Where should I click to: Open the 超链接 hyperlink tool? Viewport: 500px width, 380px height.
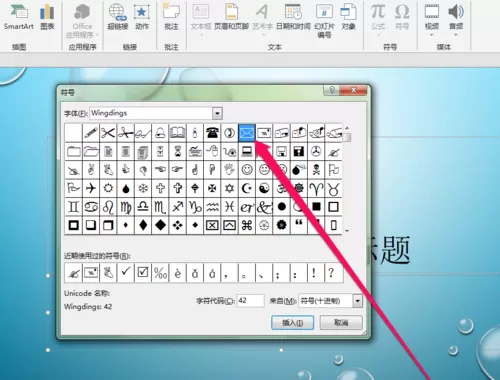pos(118,17)
